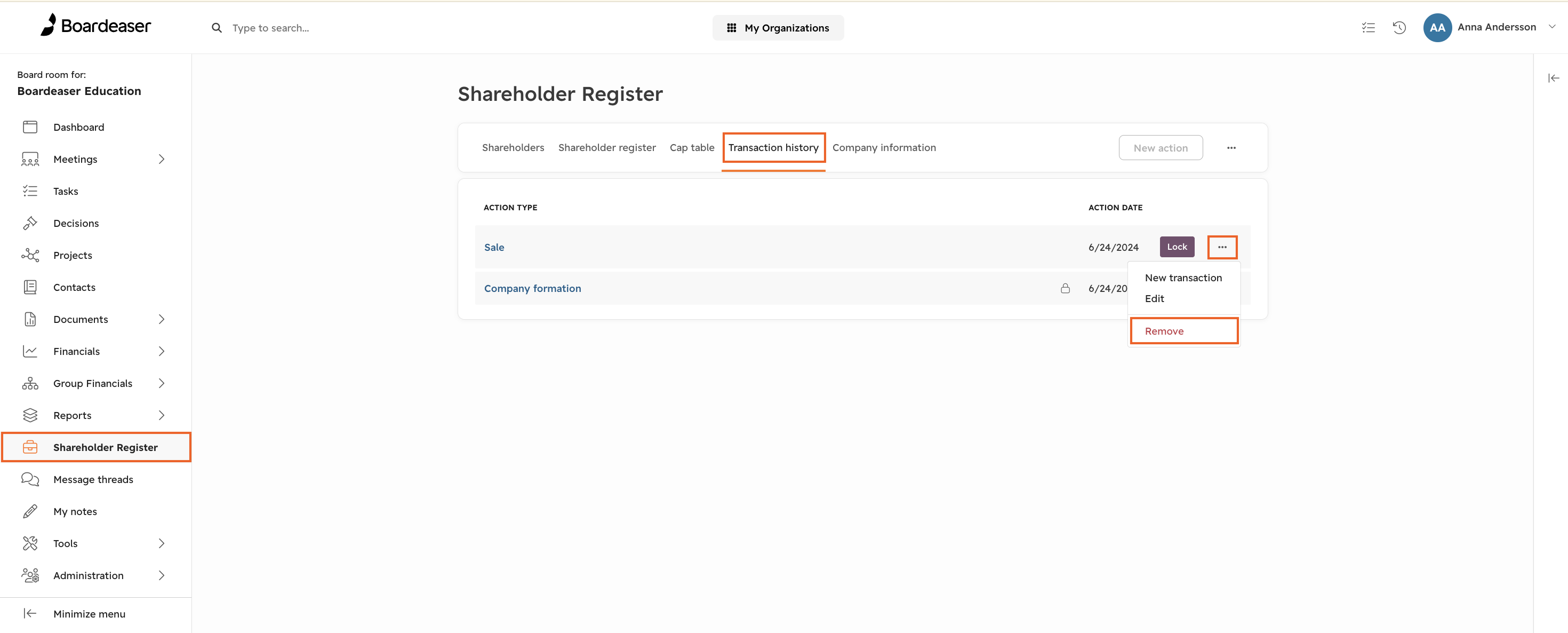Open My notes from the sidebar
Viewport: 1568px width, 633px height.
click(75, 511)
